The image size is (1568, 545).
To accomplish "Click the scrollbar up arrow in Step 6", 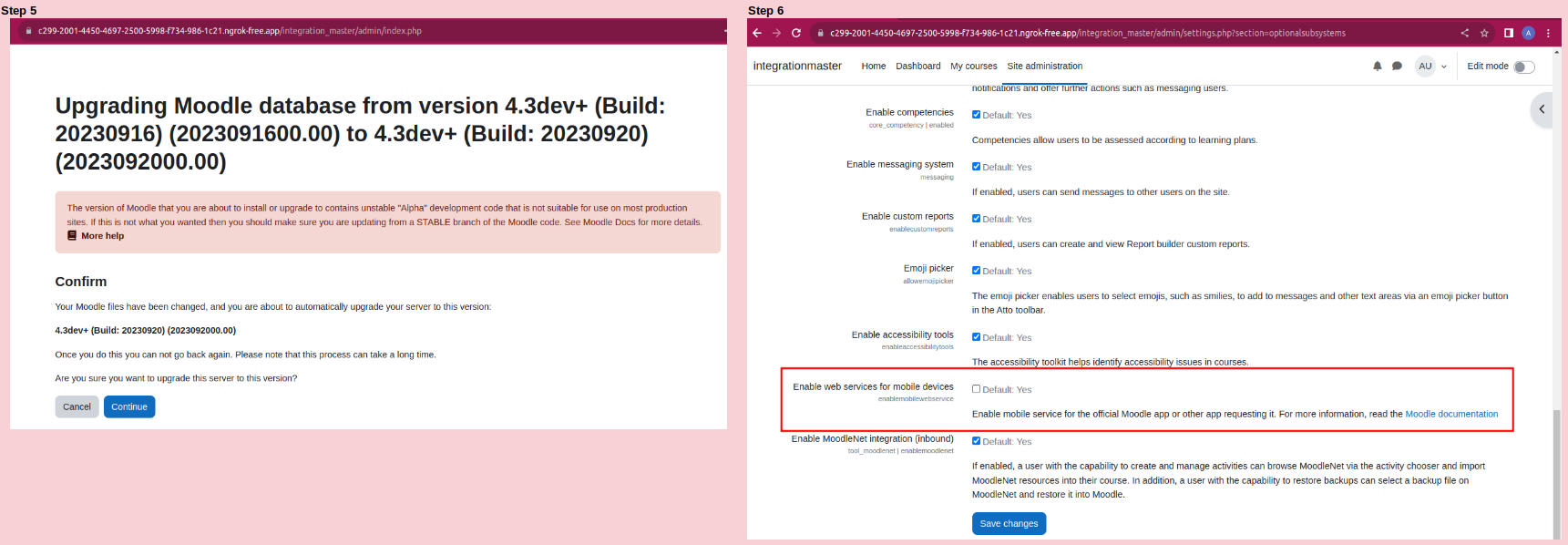I will (1556, 52).
